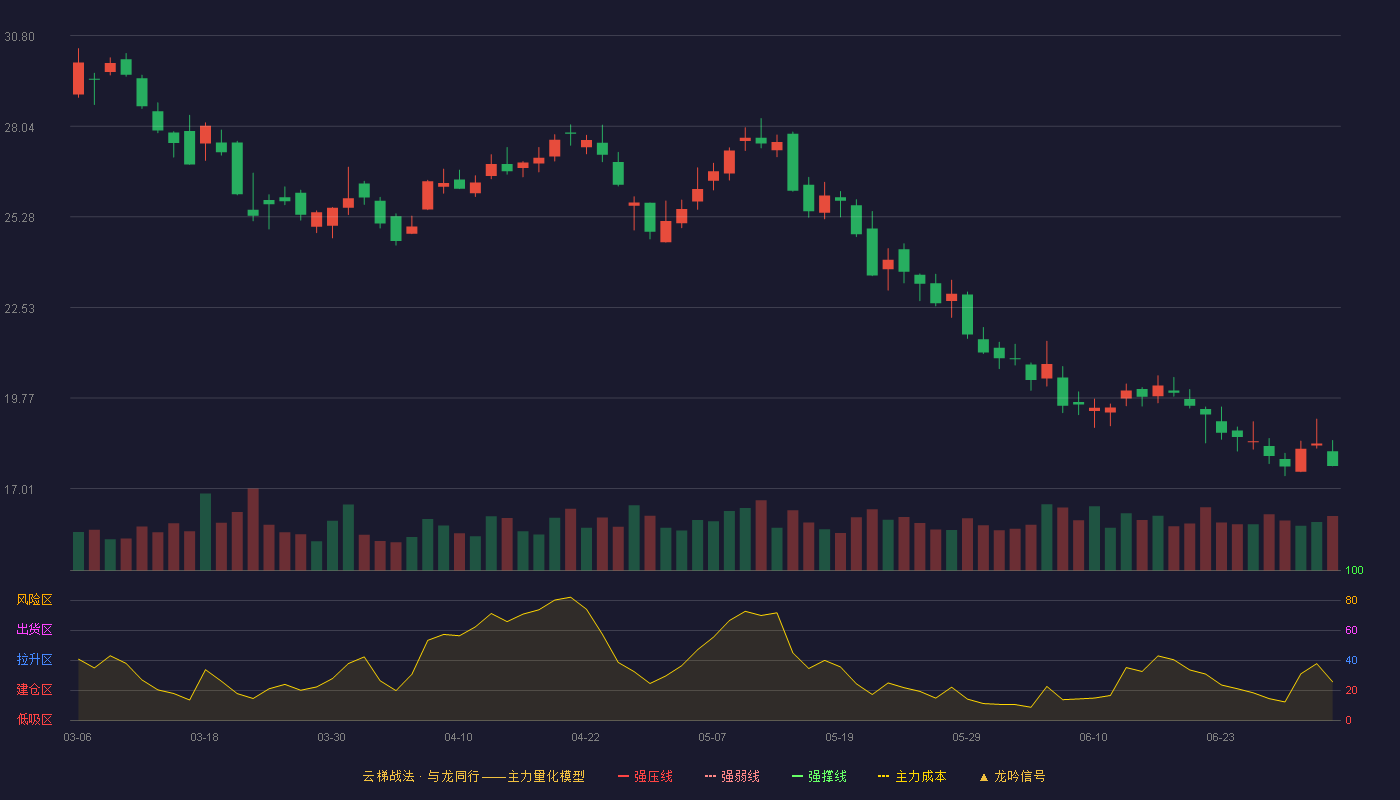Screen dimensions: 1400x800
Task: Click the 05-29 date label
Action: 966,737
